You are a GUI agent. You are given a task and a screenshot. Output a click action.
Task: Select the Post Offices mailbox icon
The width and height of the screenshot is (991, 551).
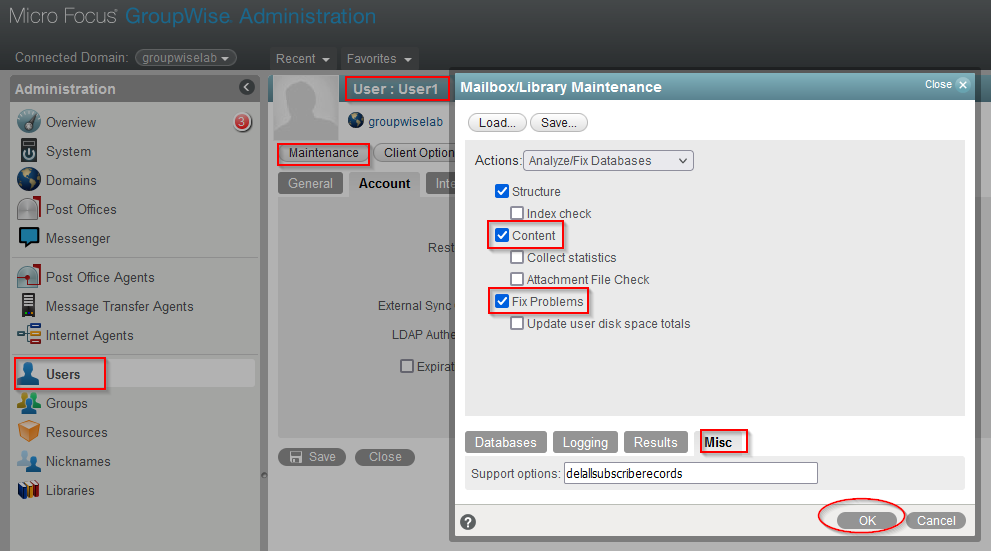pos(29,209)
